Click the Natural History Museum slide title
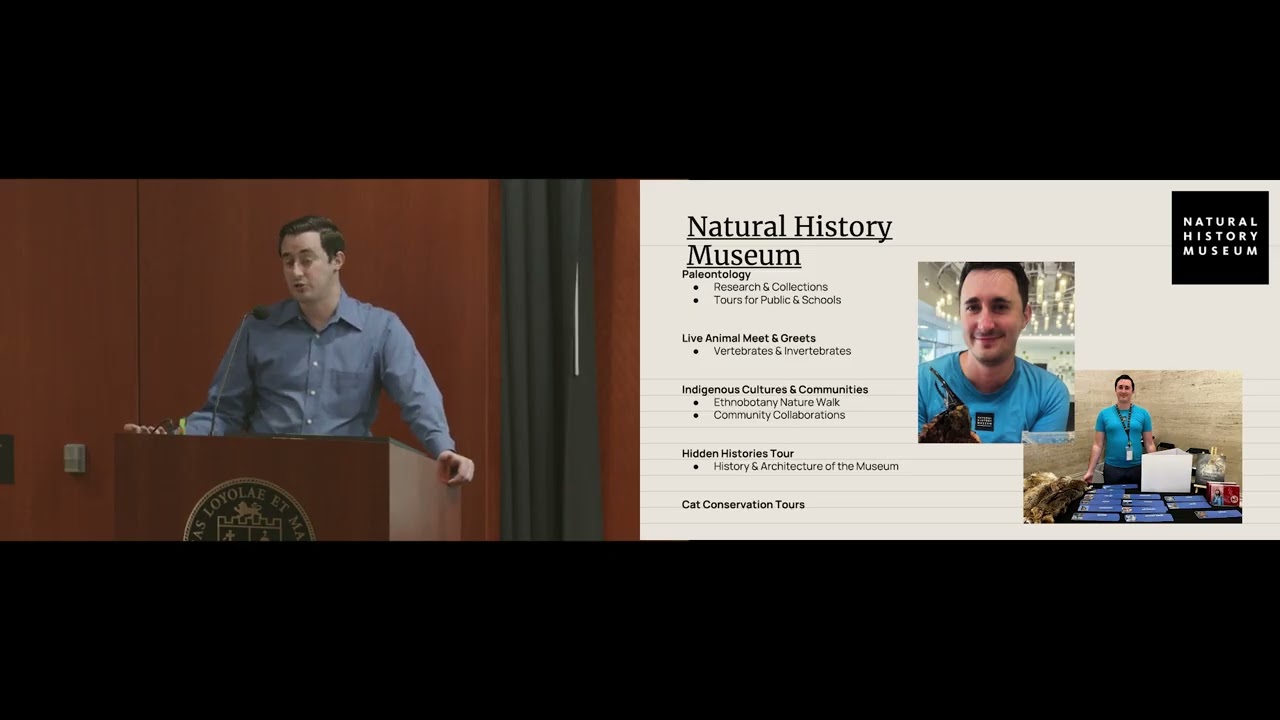Viewport: 1280px width, 720px height. (x=789, y=241)
